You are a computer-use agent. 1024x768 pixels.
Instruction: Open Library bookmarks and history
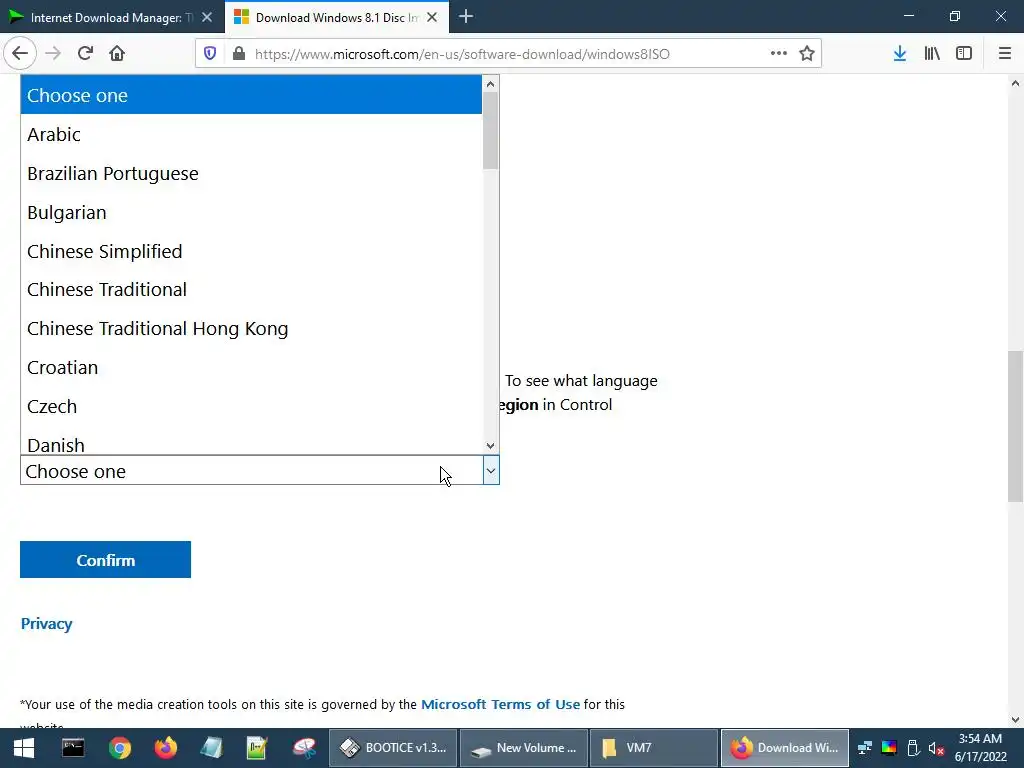pos(932,54)
